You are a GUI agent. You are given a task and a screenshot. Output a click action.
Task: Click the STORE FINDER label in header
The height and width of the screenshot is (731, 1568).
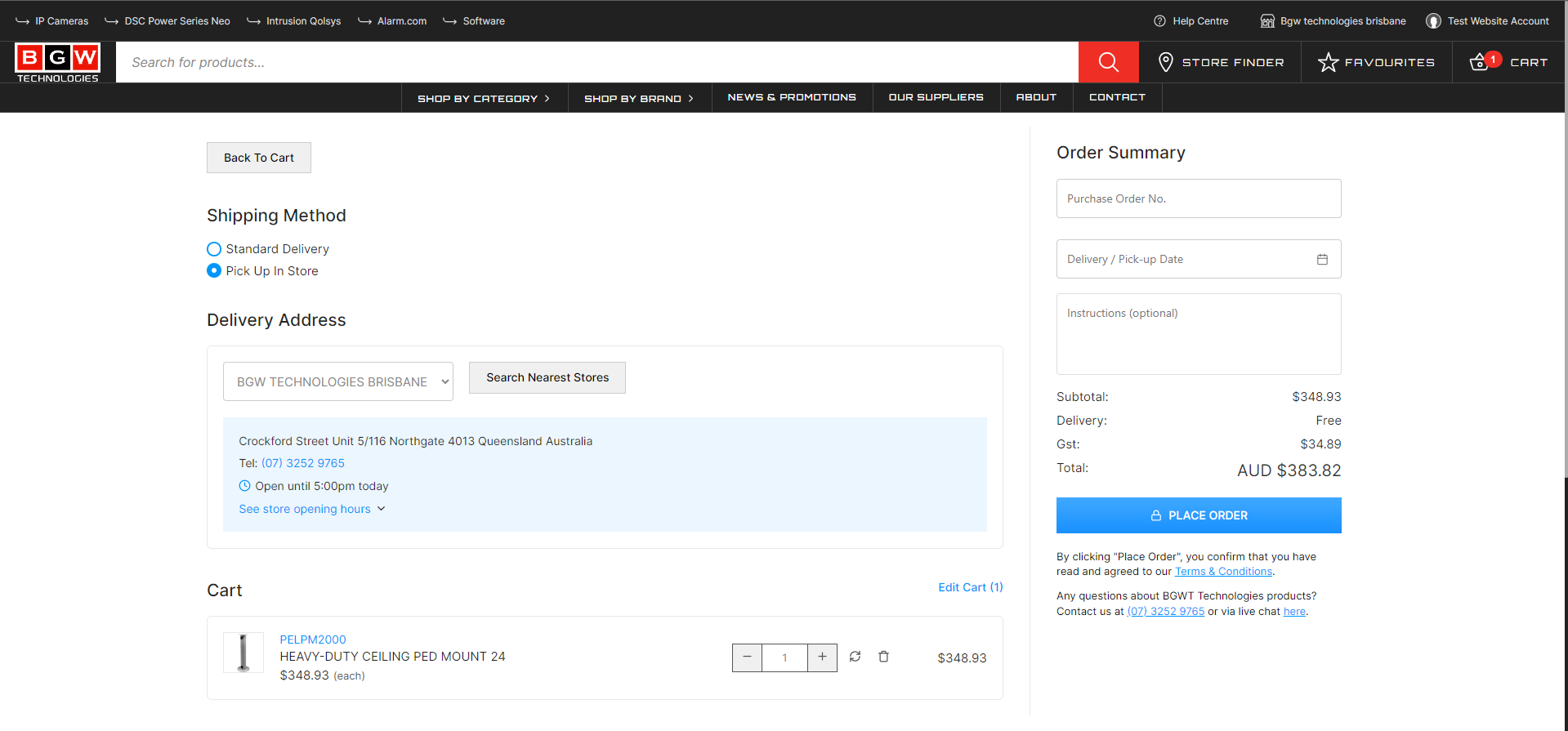pyautogui.click(x=1233, y=62)
